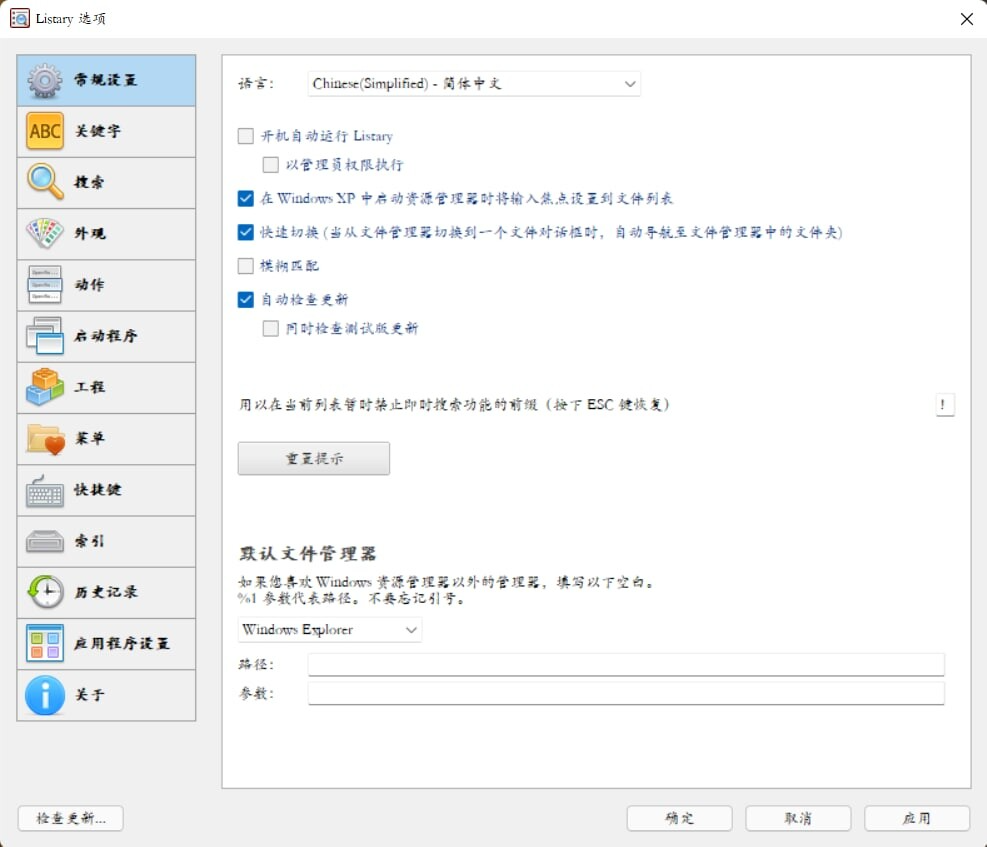Viewport: 987px width, 847px height.
Task: Click the 重置提示 button
Action: pos(313,458)
